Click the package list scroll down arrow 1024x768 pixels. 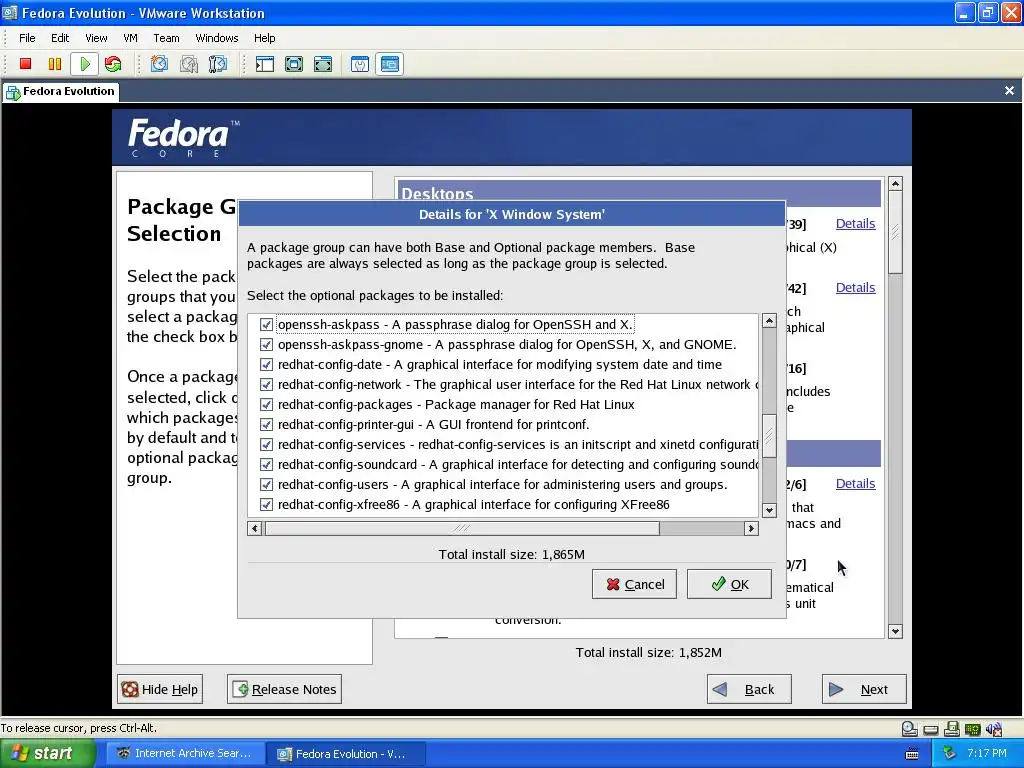coord(769,511)
